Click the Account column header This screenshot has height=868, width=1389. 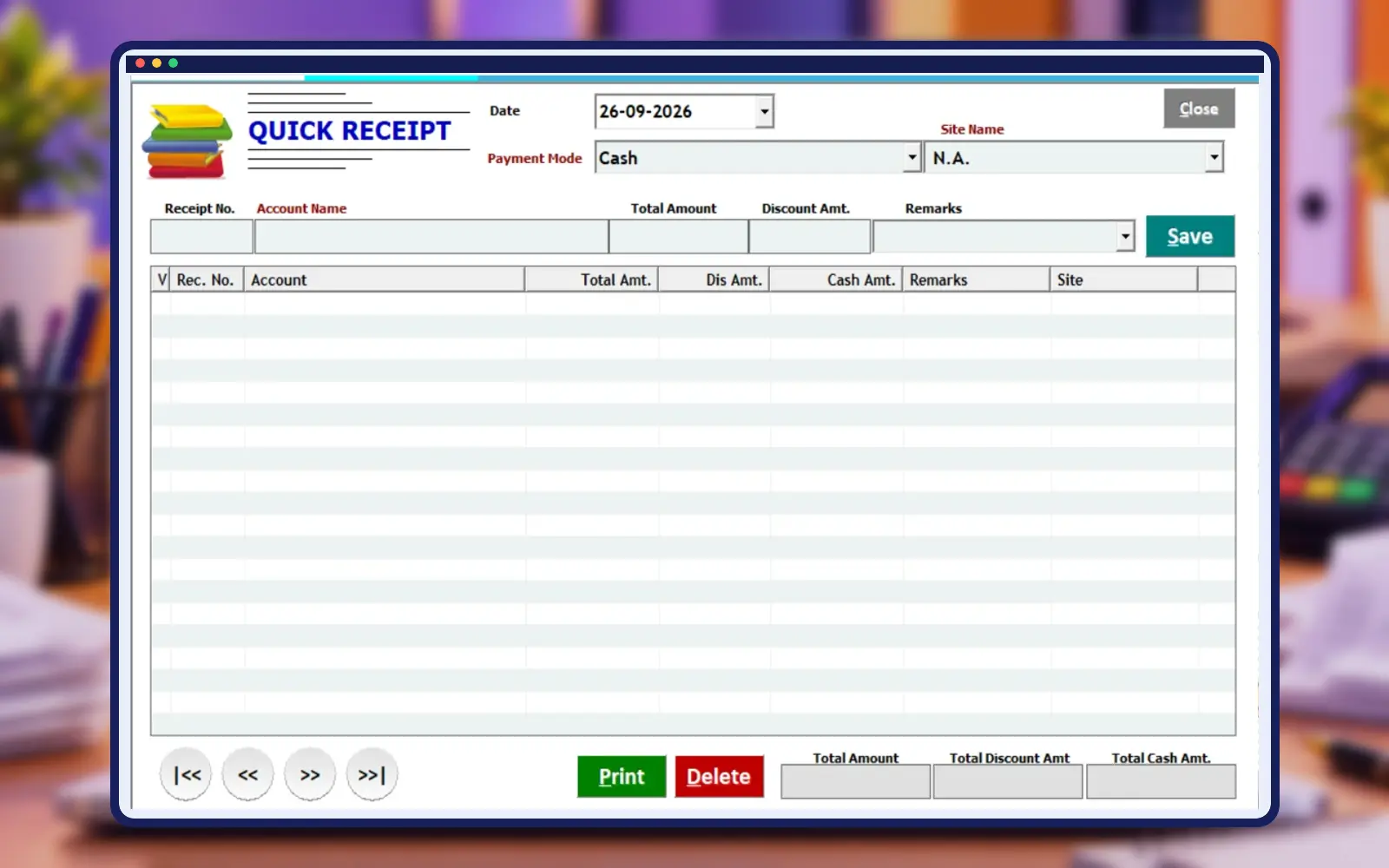pyautogui.click(x=384, y=279)
